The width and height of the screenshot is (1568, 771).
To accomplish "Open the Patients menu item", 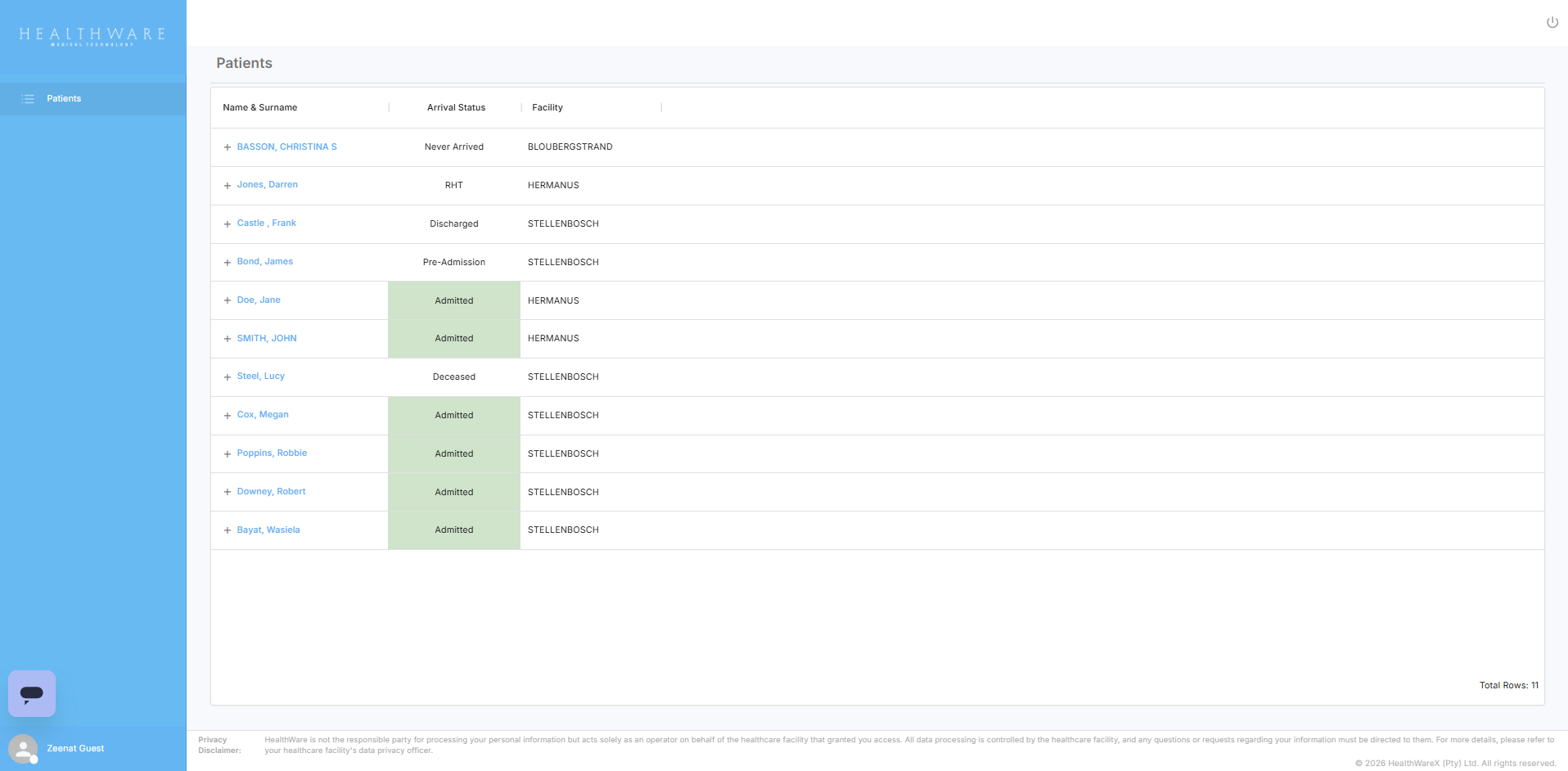I will pyautogui.click(x=64, y=99).
